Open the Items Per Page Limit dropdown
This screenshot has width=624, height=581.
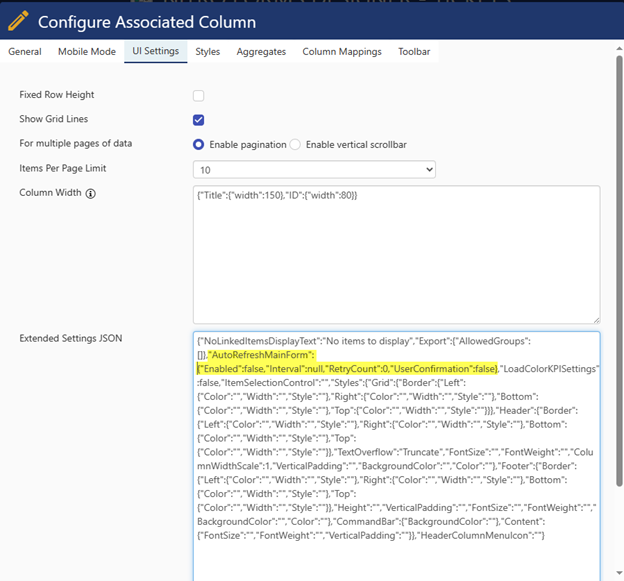point(315,170)
